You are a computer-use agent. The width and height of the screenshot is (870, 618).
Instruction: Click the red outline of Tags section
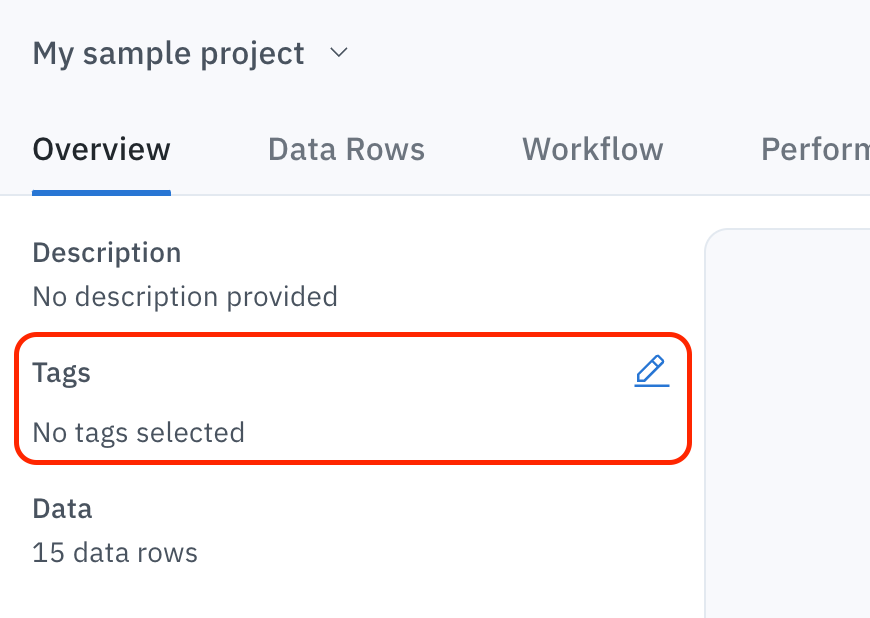click(x=353, y=335)
